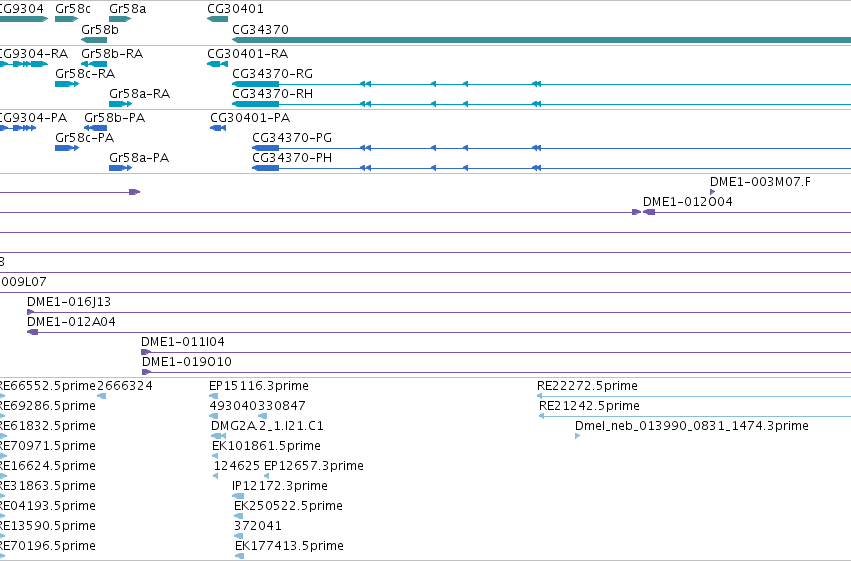Select the Gr58a gene feature

[120, 19]
